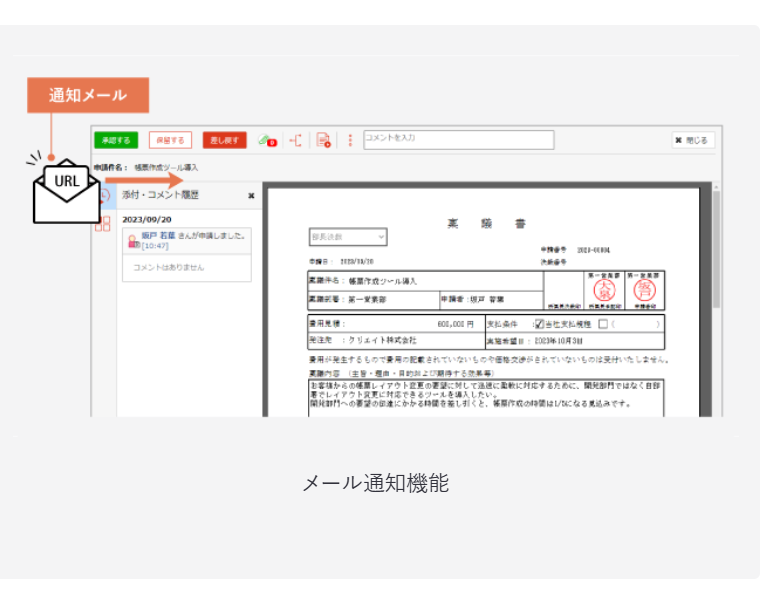Click into the コメントを入力 field

[457, 140]
